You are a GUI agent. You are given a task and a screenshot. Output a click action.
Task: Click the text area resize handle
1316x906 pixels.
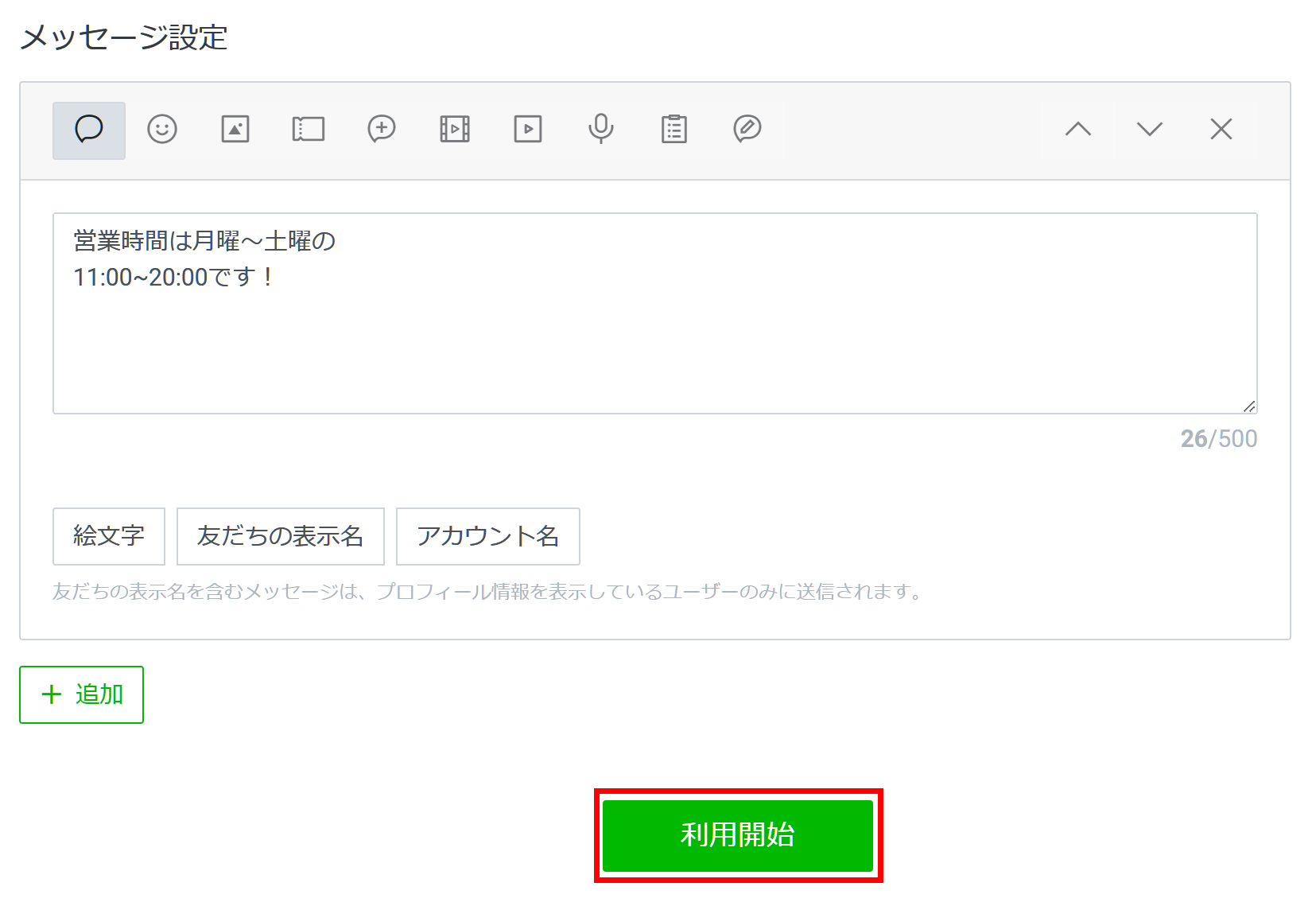coord(1249,406)
